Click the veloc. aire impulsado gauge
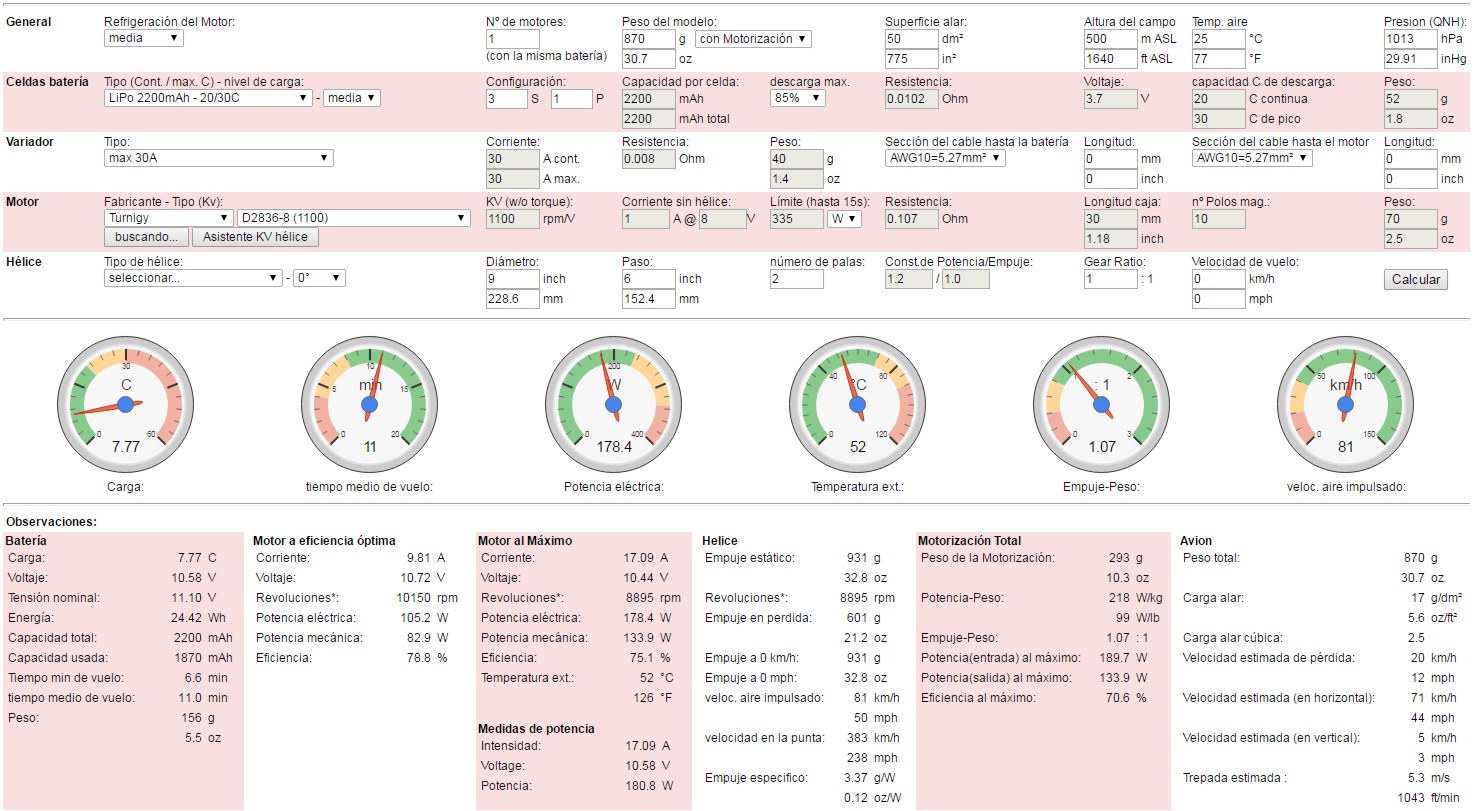 pos(1345,404)
